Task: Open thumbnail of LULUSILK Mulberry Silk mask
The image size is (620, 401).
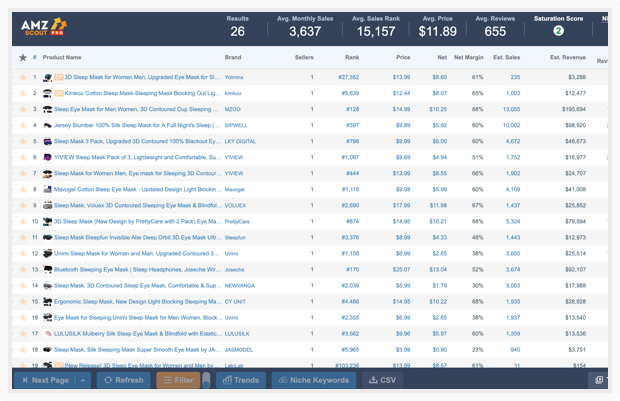Action: 47,334
